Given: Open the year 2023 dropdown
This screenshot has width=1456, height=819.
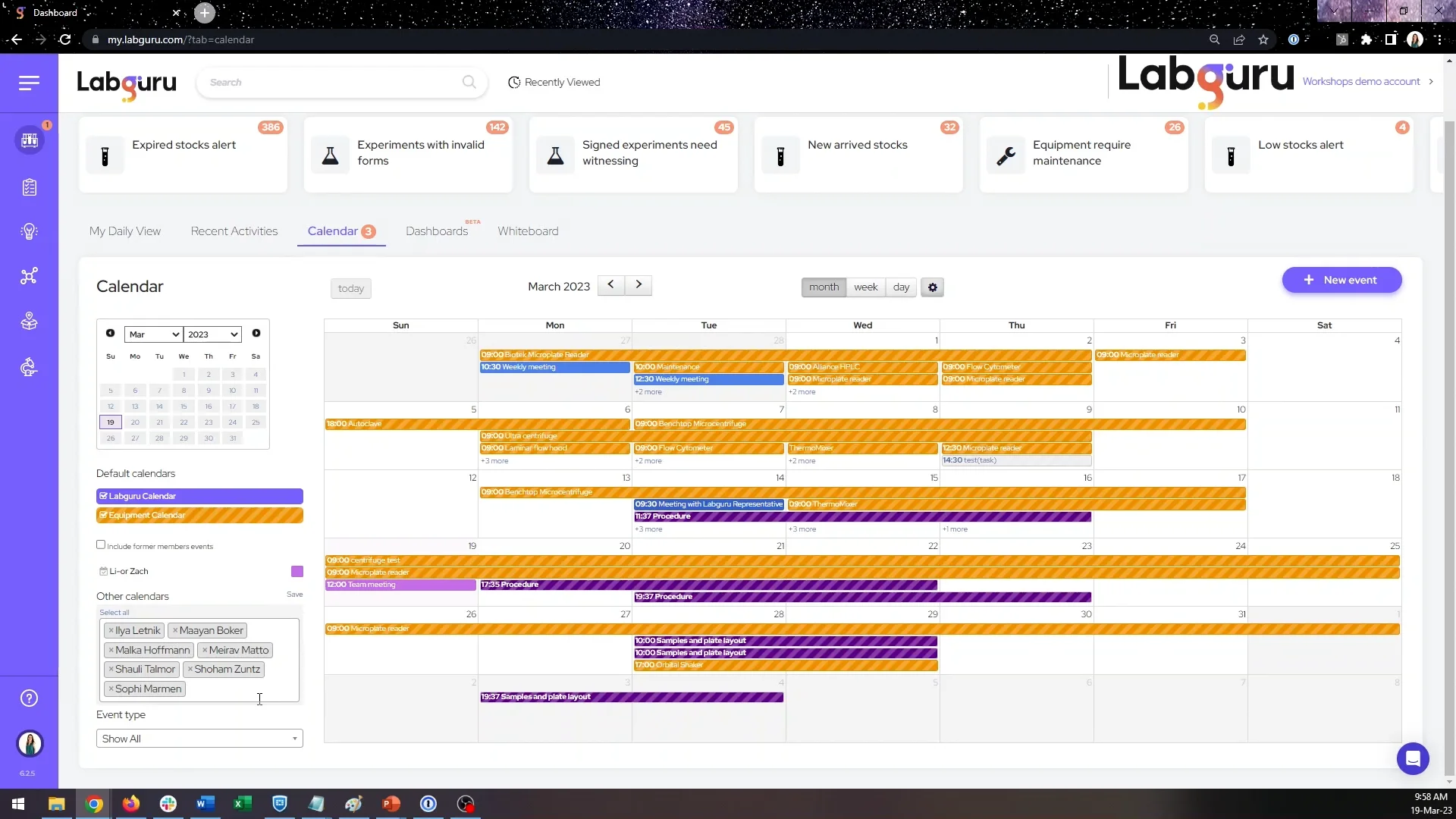Looking at the screenshot, I should pyautogui.click(x=212, y=334).
